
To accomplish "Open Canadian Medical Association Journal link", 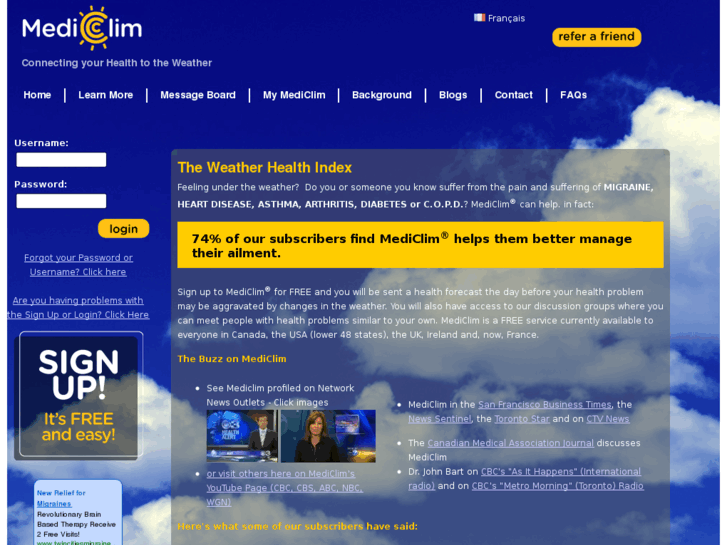I will (x=510, y=443).
